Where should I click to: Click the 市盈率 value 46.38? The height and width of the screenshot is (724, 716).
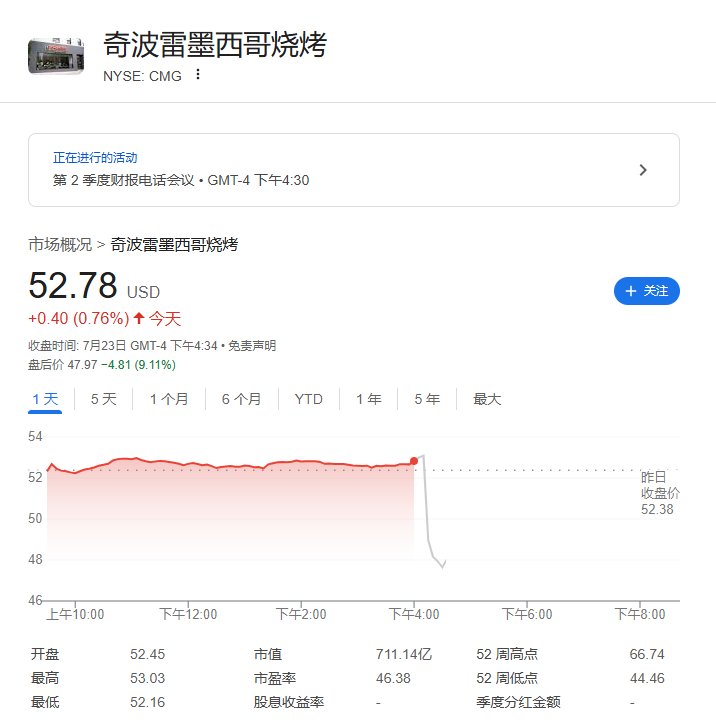(x=393, y=678)
